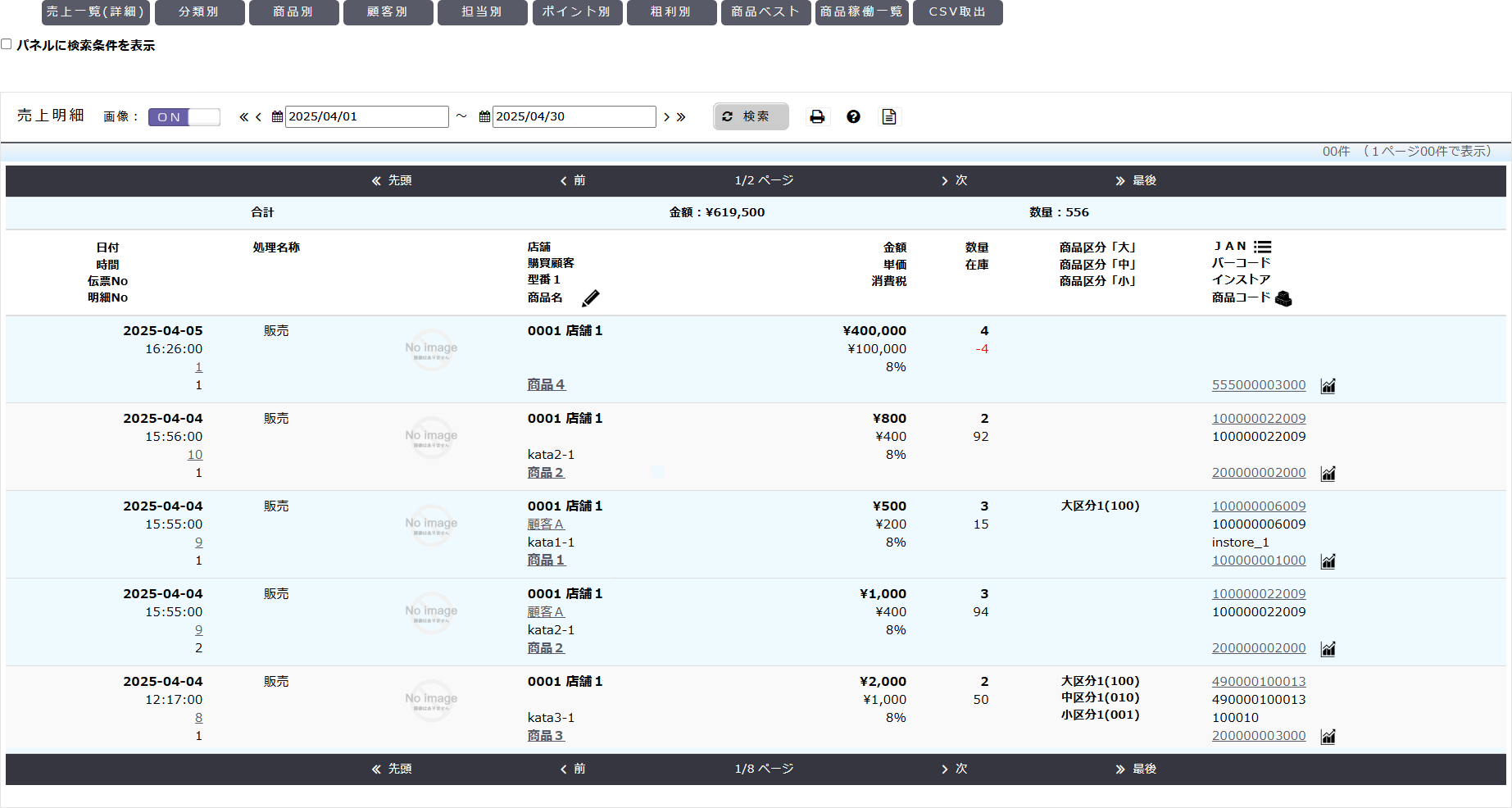
Task: Open the ポイント別 tab
Action: click(577, 12)
